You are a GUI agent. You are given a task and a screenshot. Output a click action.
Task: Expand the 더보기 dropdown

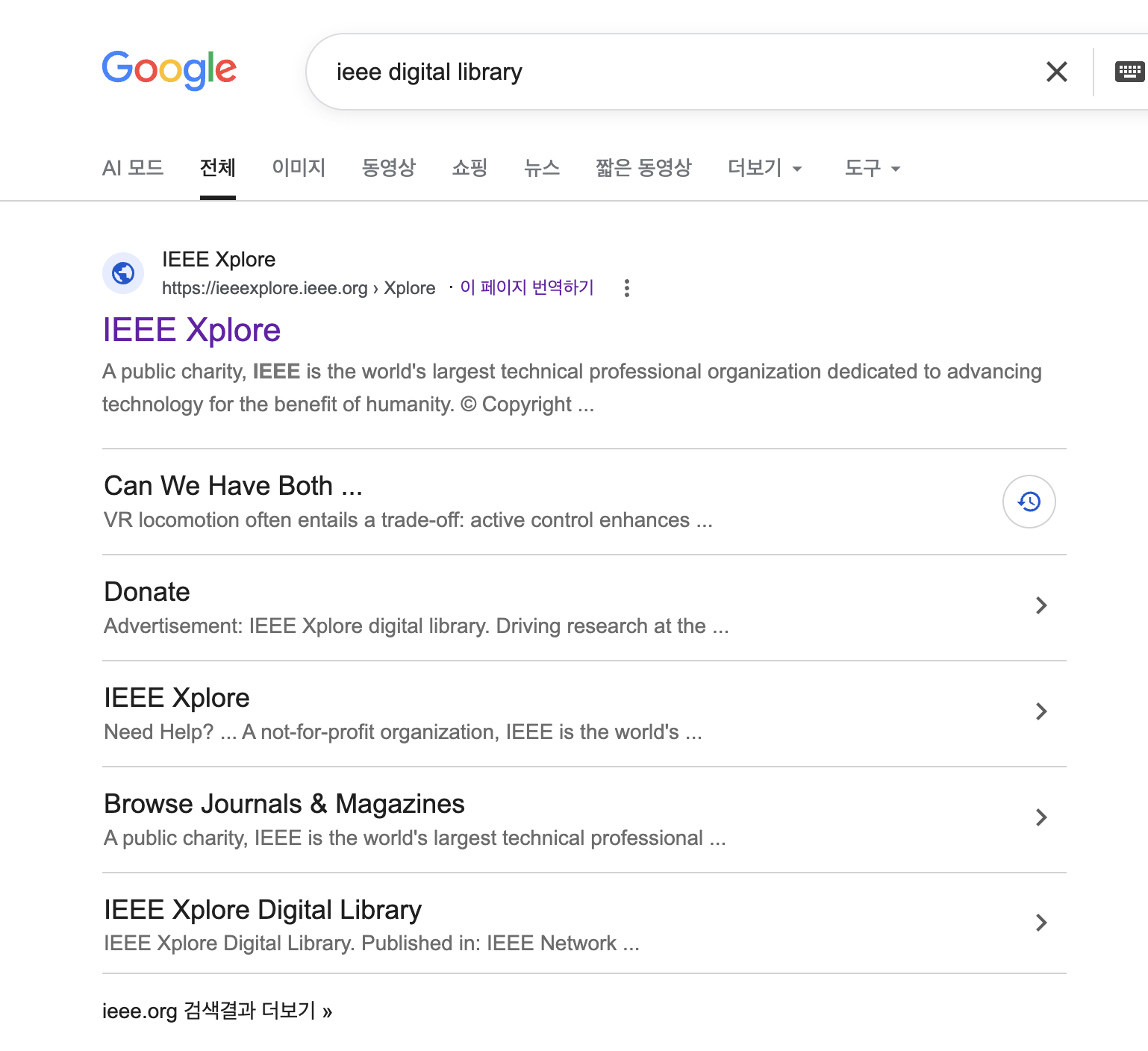(765, 168)
